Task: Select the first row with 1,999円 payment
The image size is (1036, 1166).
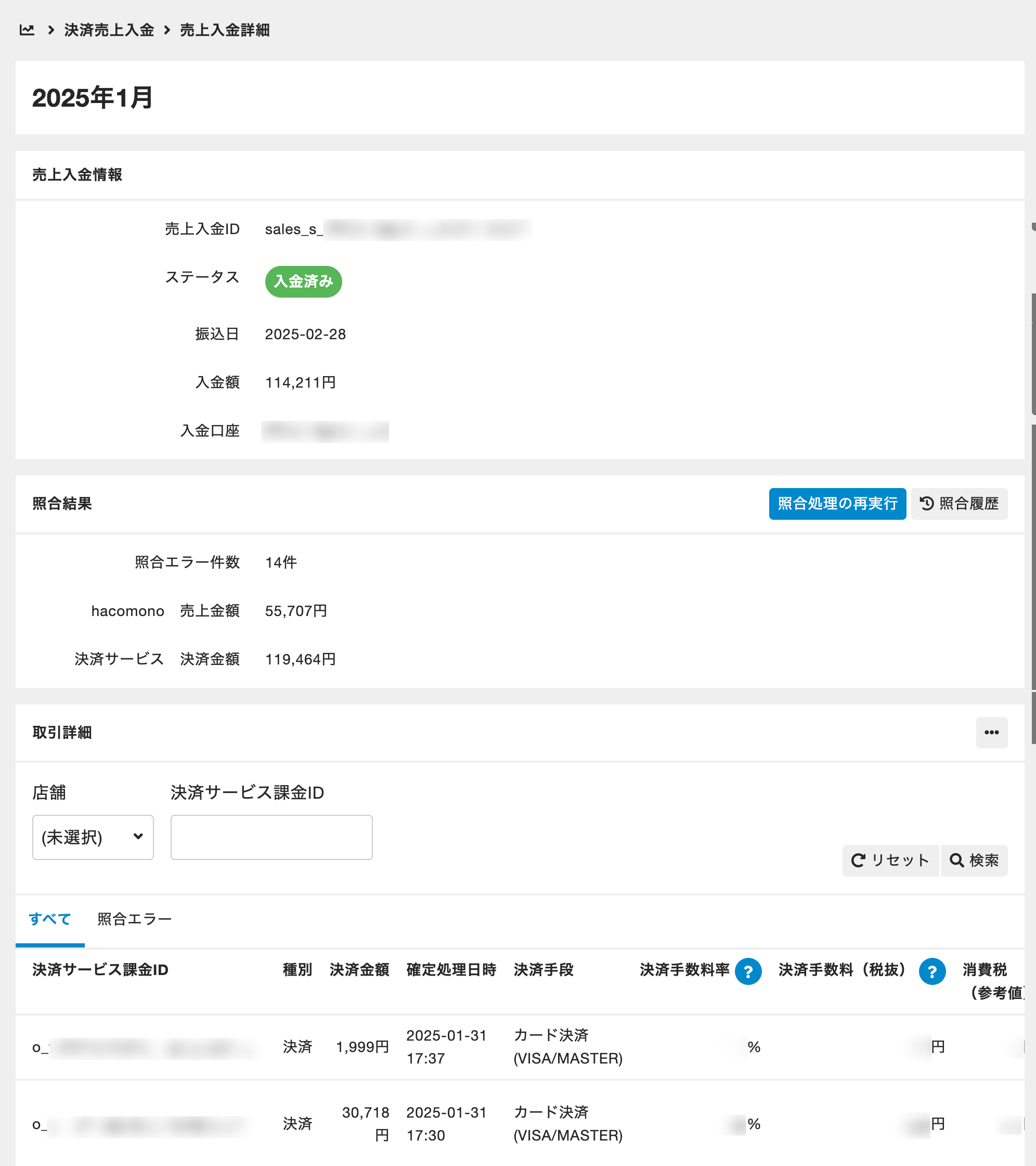Action: click(362, 1047)
